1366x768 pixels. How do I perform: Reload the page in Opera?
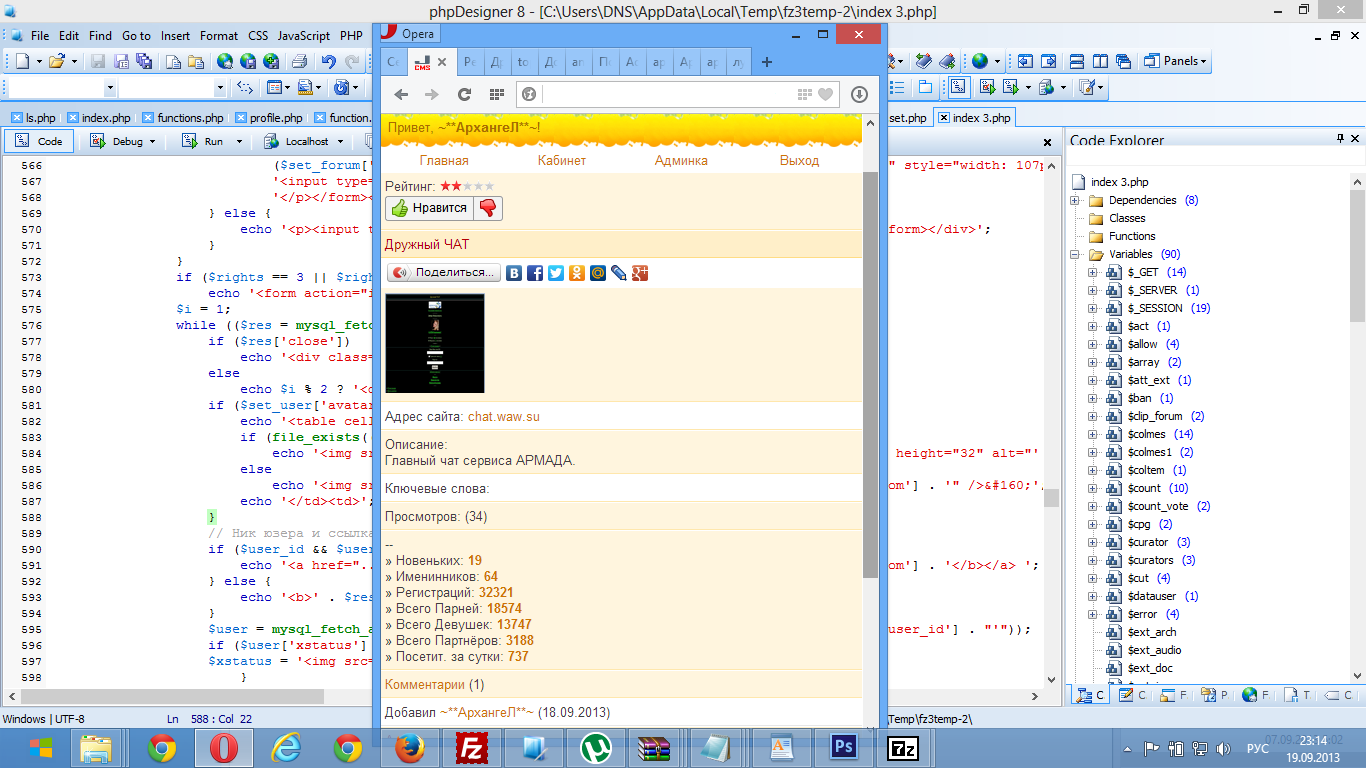pyautogui.click(x=464, y=94)
